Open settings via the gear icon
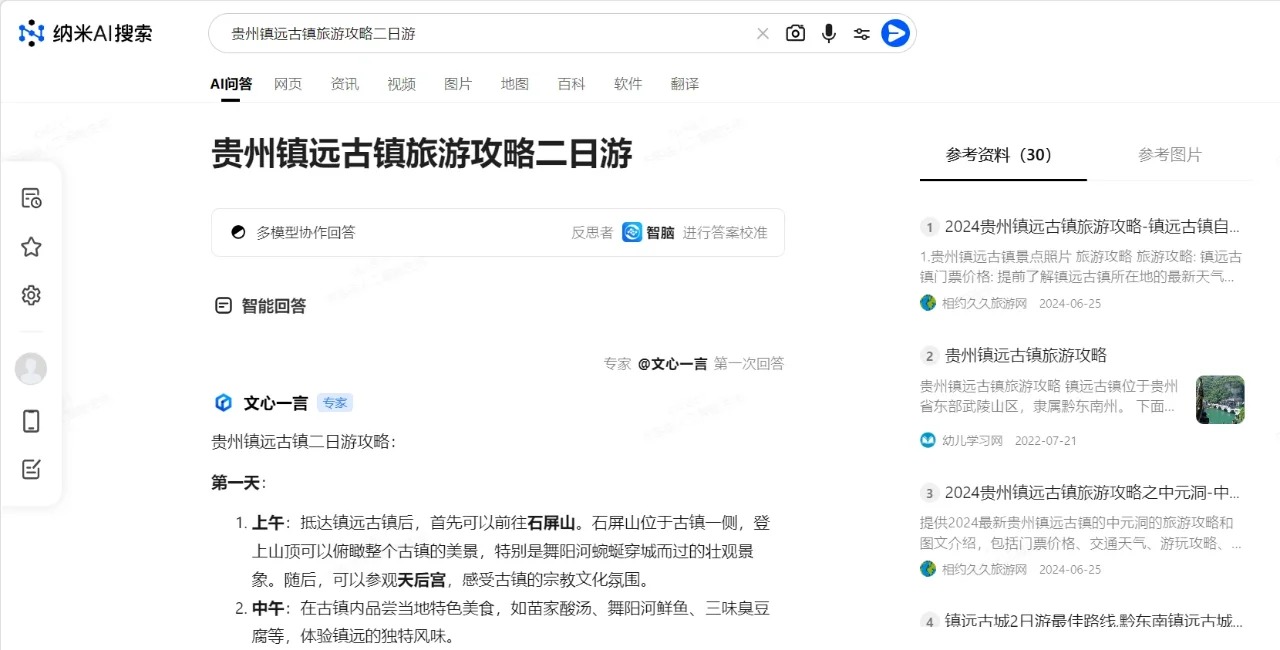 click(x=31, y=295)
